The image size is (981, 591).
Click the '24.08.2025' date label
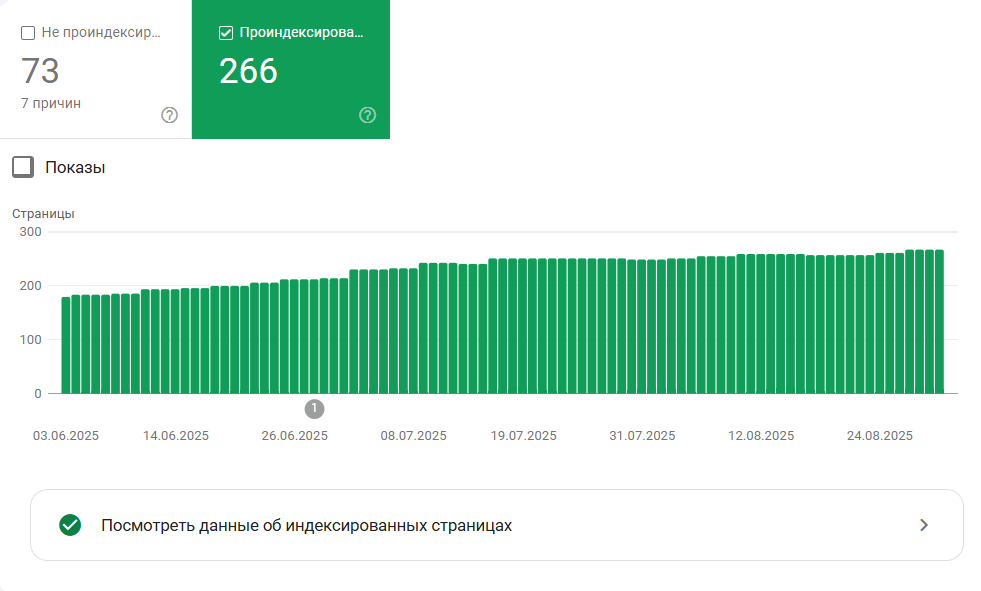tap(880, 436)
